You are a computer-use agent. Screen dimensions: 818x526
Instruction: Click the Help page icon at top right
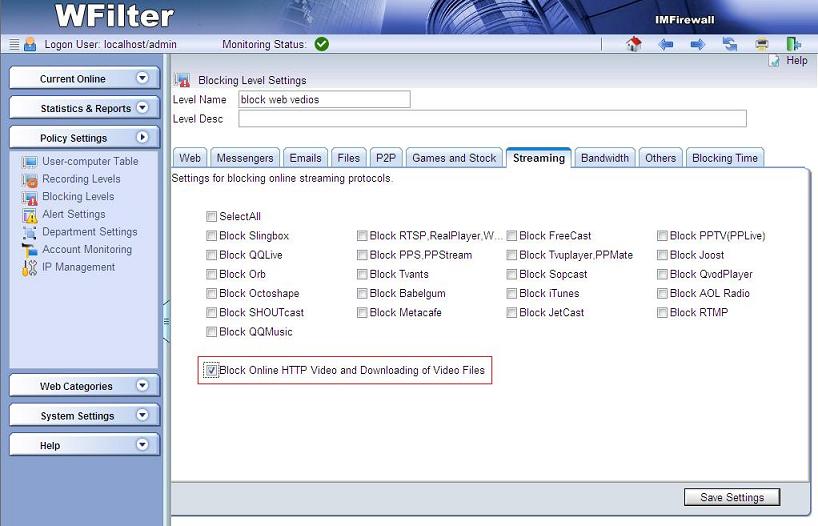pyautogui.click(x=774, y=61)
